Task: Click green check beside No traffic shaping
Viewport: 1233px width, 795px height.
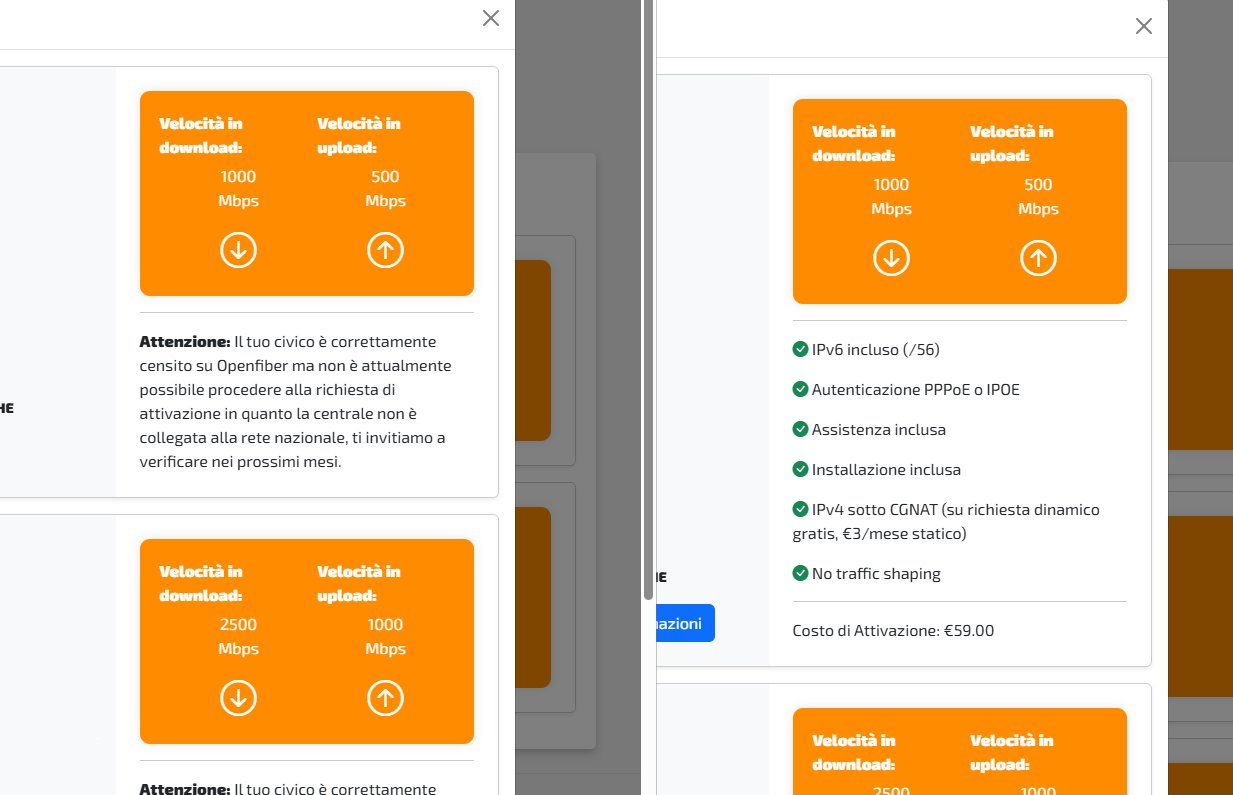Action: (800, 574)
